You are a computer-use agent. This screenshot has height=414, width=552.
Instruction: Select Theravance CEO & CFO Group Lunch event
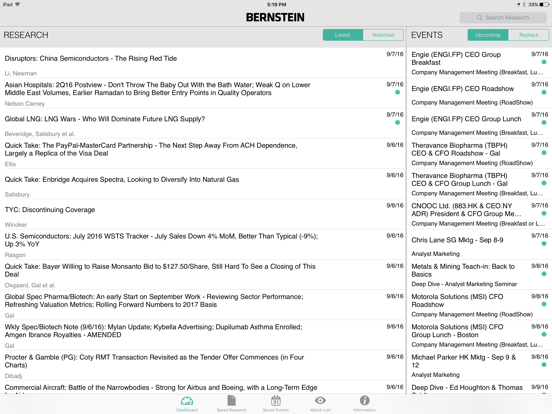(x=479, y=184)
